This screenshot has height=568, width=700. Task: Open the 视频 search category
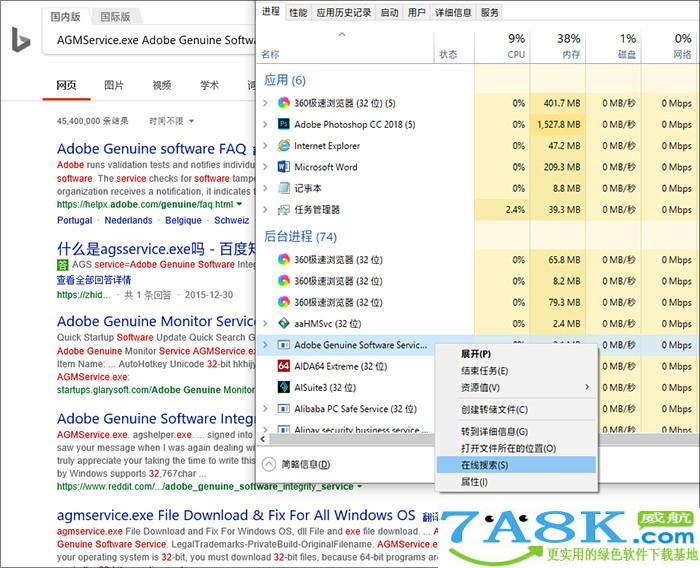point(162,85)
